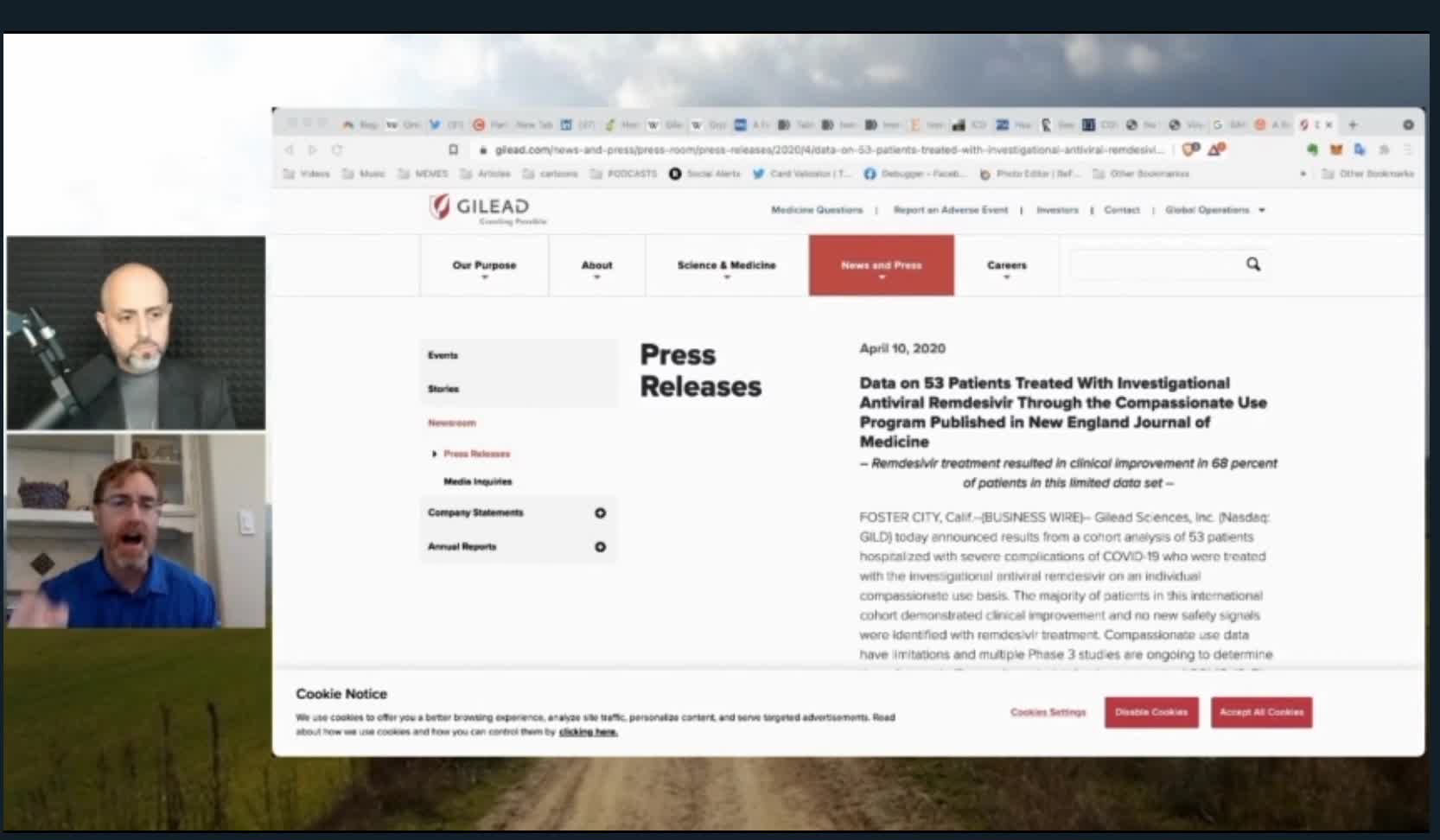This screenshot has width=1440, height=840.
Task: Expand the Science & Medicine menu
Action: 726,266
